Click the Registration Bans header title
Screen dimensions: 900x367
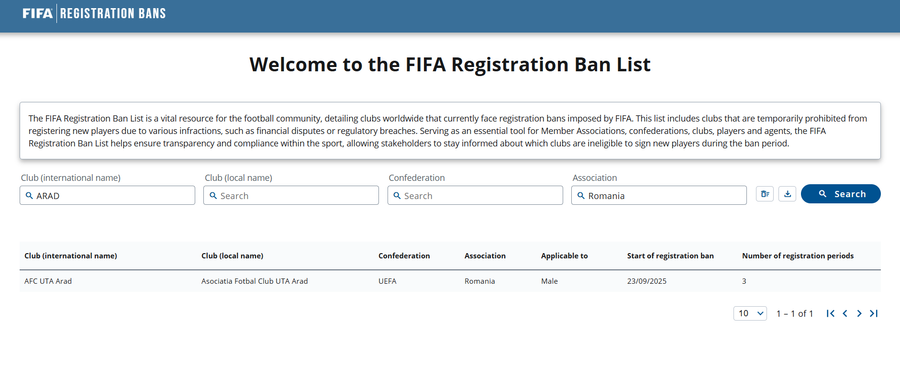tap(112, 13)
